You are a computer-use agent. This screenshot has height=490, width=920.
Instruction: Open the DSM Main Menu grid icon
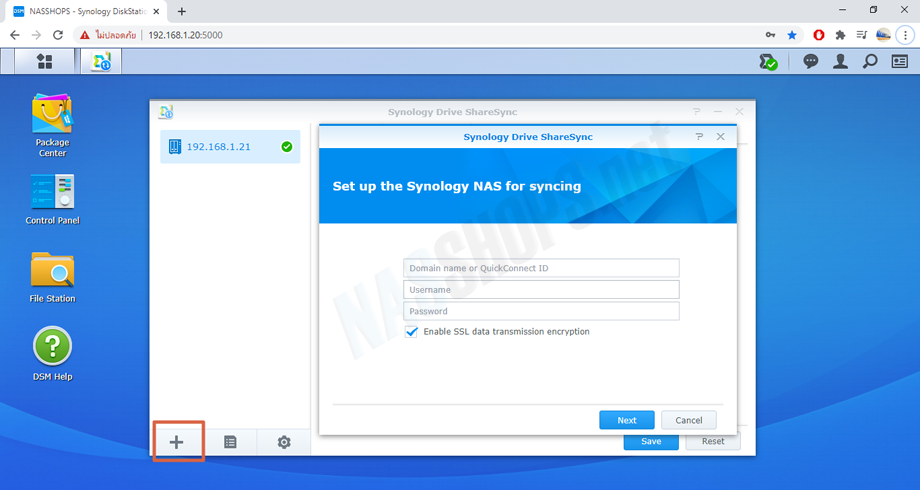(x=45, y=61)
